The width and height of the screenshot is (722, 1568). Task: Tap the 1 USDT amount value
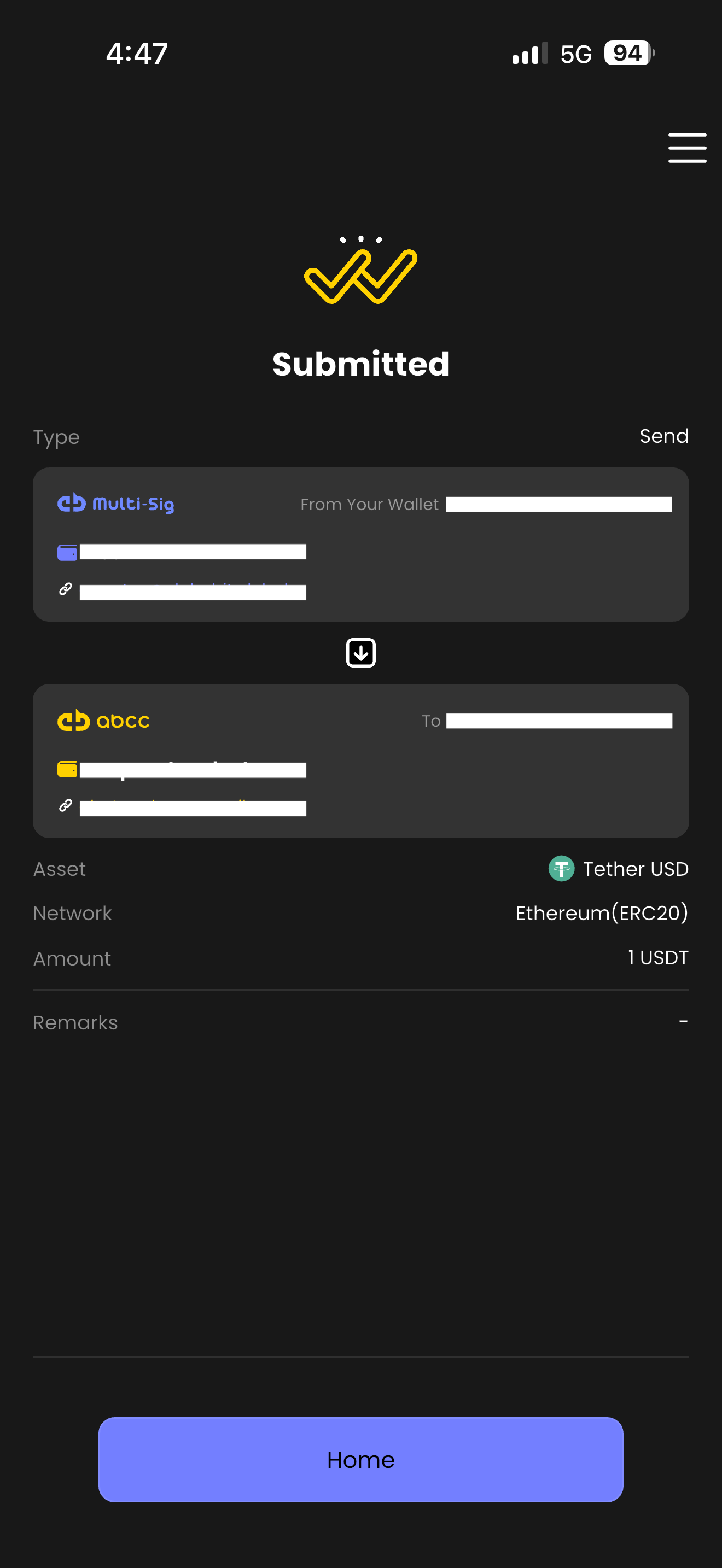tap(657, 957)
